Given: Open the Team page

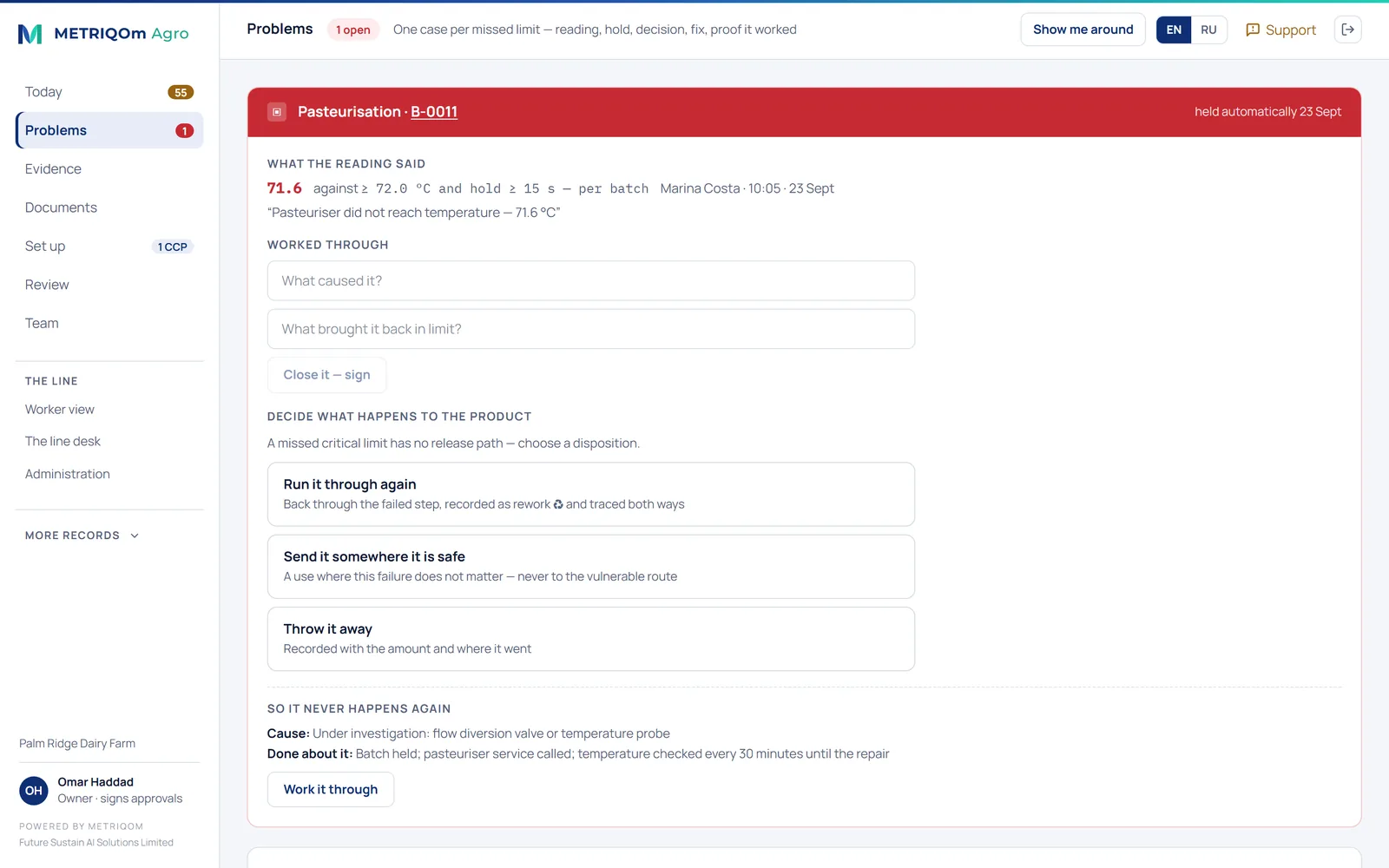Looking at the screenshot, I should coord(109,323).
